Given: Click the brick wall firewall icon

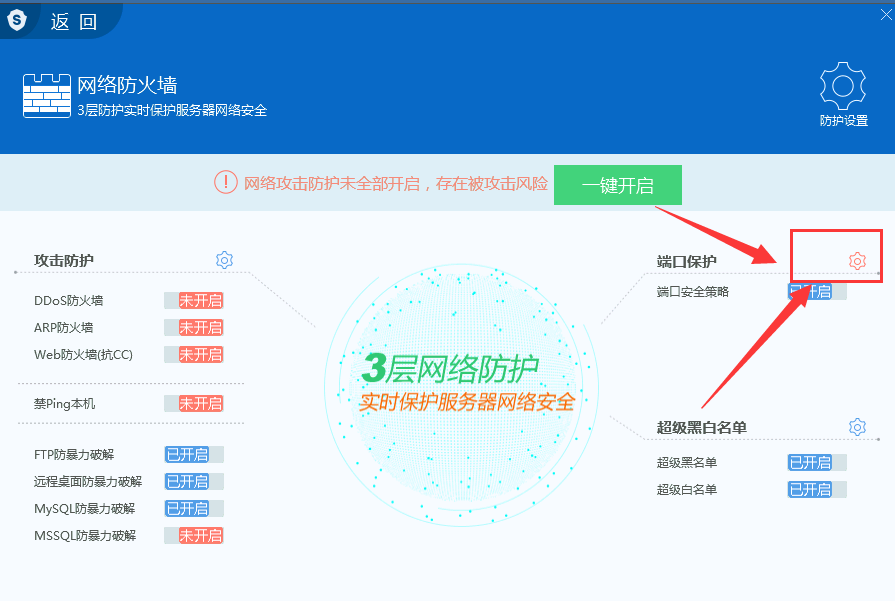Looking at the screenshot, I should (47, 96).
